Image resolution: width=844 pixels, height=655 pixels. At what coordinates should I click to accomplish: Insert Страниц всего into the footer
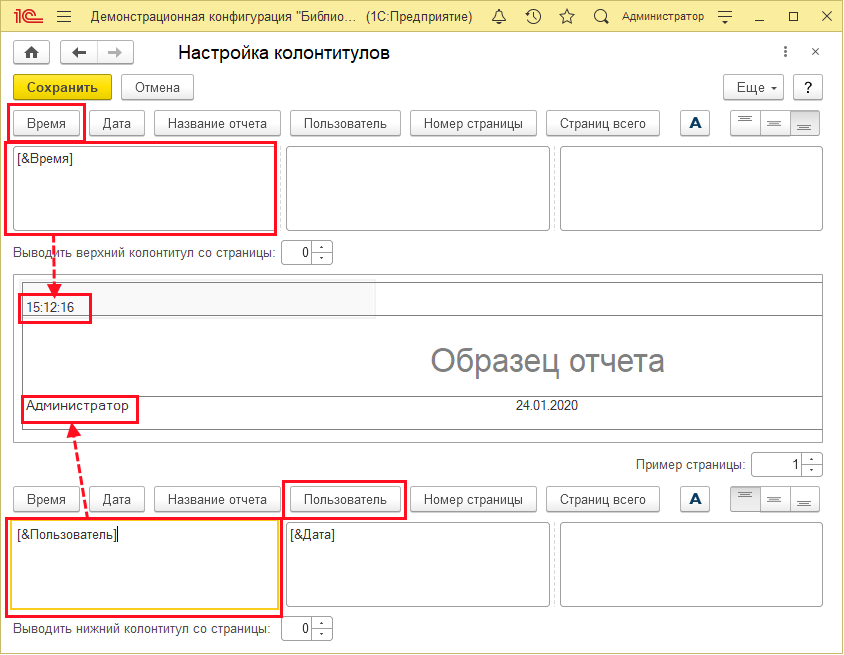click(x=603, y=499)
